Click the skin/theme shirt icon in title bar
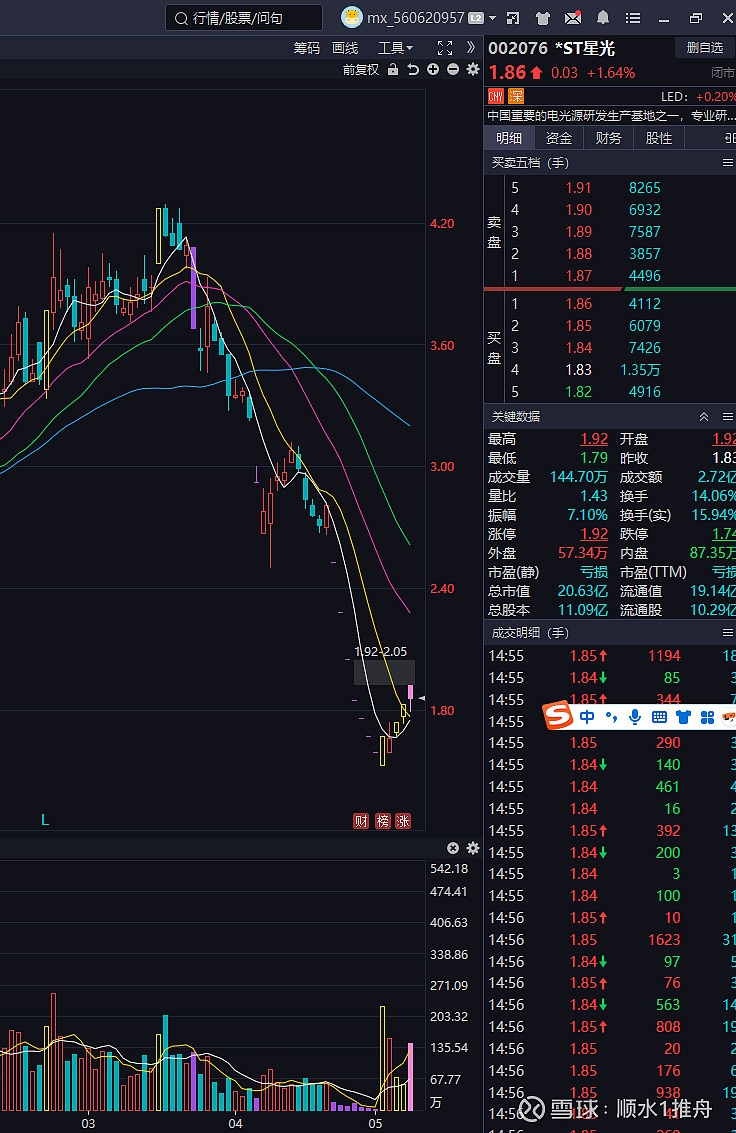The image size is (736, 1133). click(543, 18)
